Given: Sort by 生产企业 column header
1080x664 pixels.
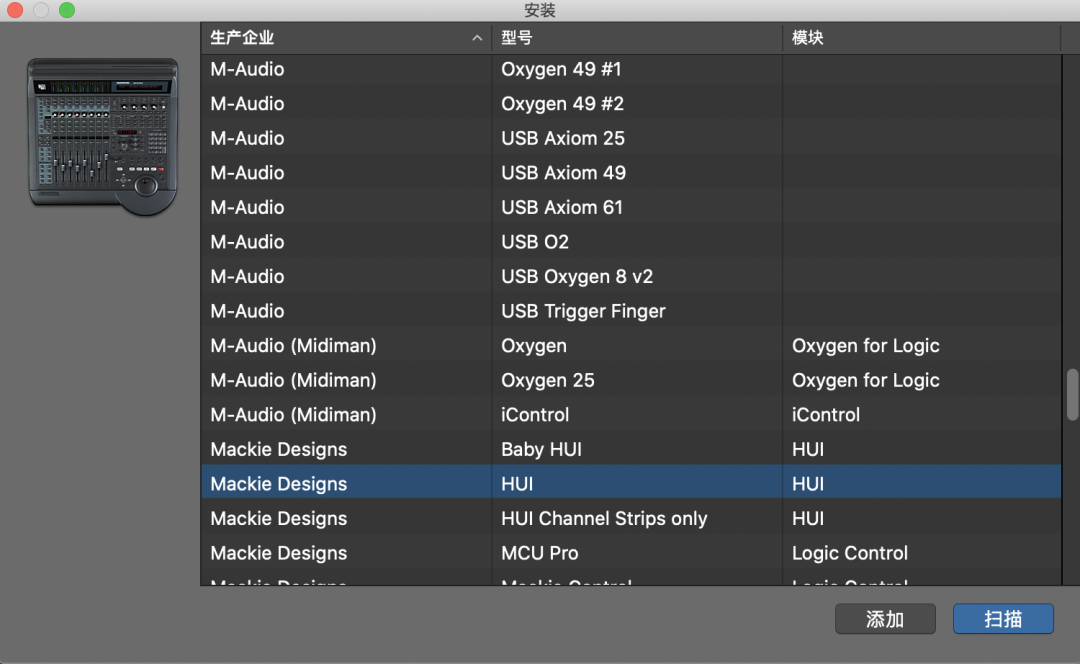Looking at the screenshot, I should [346, 38].
